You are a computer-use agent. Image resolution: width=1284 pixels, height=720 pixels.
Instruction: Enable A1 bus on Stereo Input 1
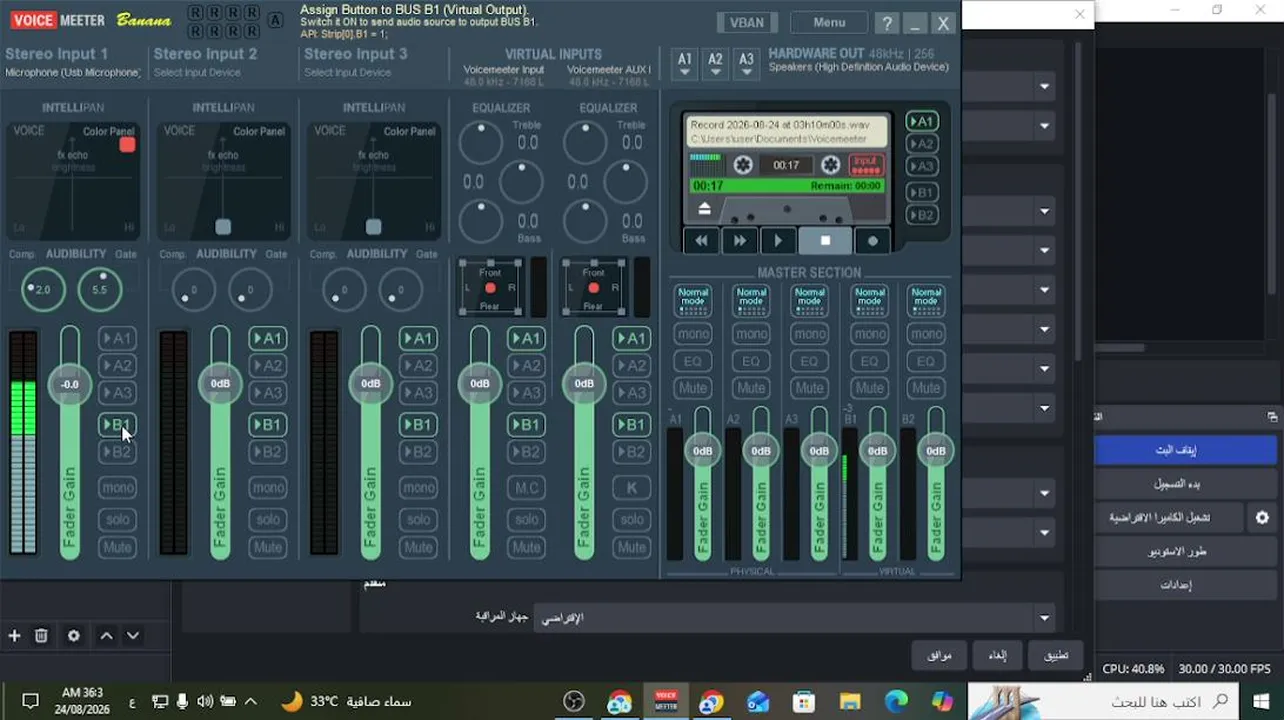(117, 339)
